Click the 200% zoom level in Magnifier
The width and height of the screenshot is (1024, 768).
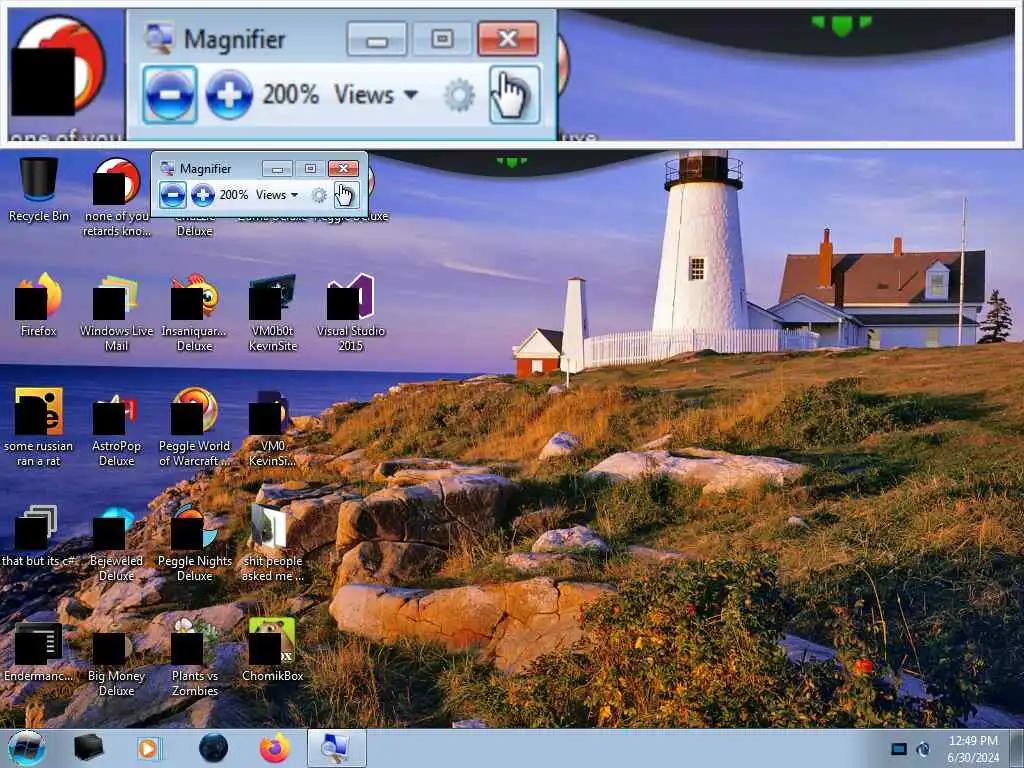click(x=233, y=195)
